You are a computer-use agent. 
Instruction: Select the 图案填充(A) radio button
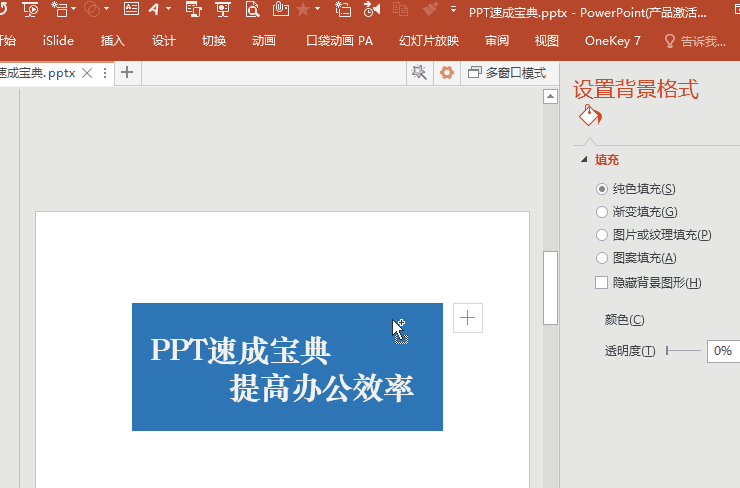601,258
